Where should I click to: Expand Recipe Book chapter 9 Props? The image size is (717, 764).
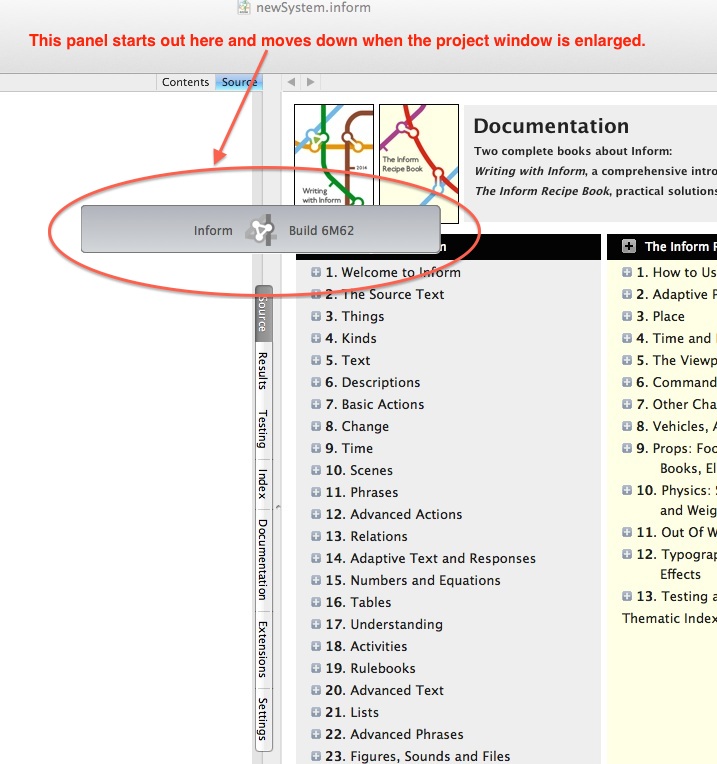(x=627, y=448)
